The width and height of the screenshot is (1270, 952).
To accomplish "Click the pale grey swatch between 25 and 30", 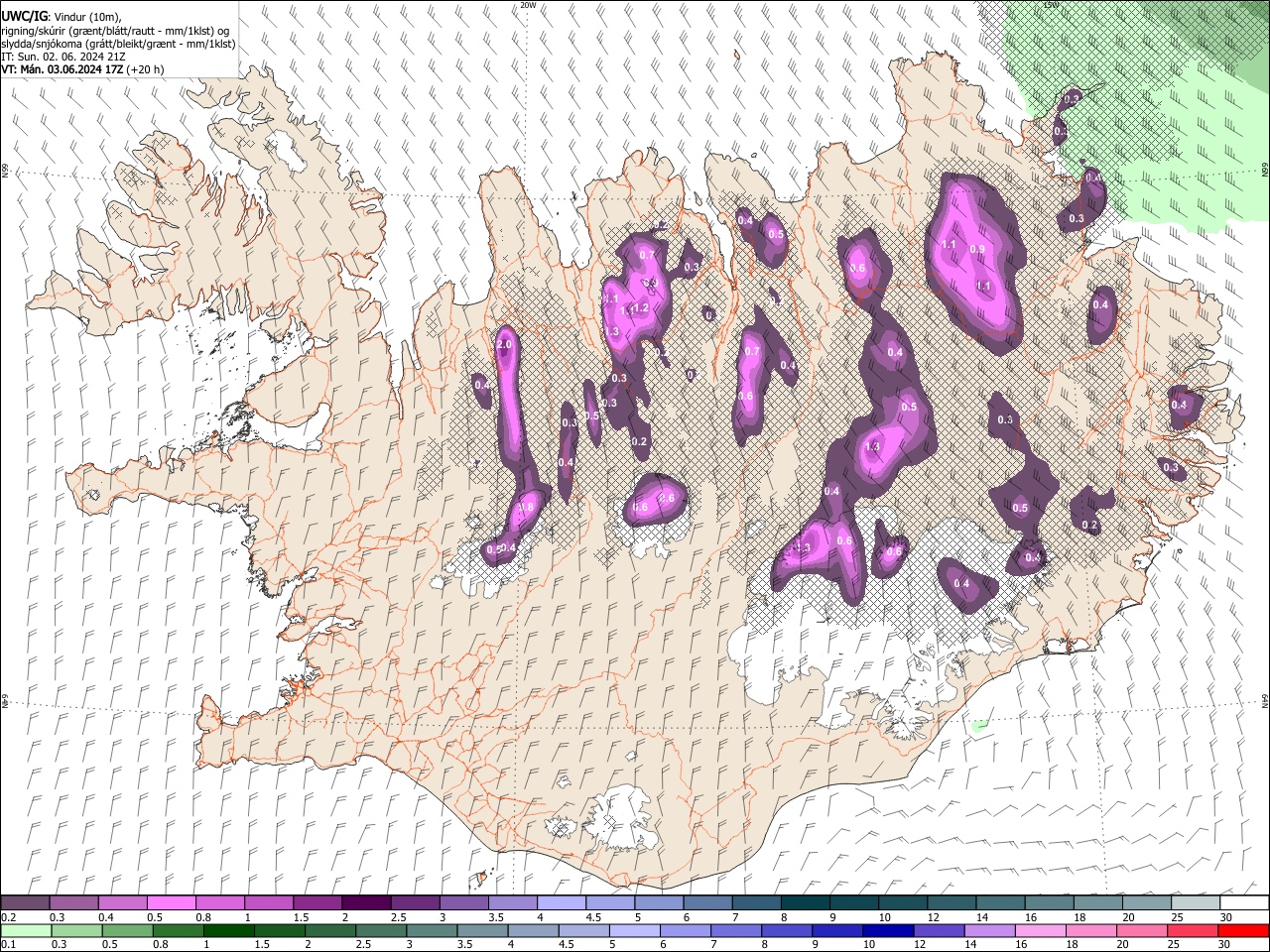I will tap(1196, 902).
